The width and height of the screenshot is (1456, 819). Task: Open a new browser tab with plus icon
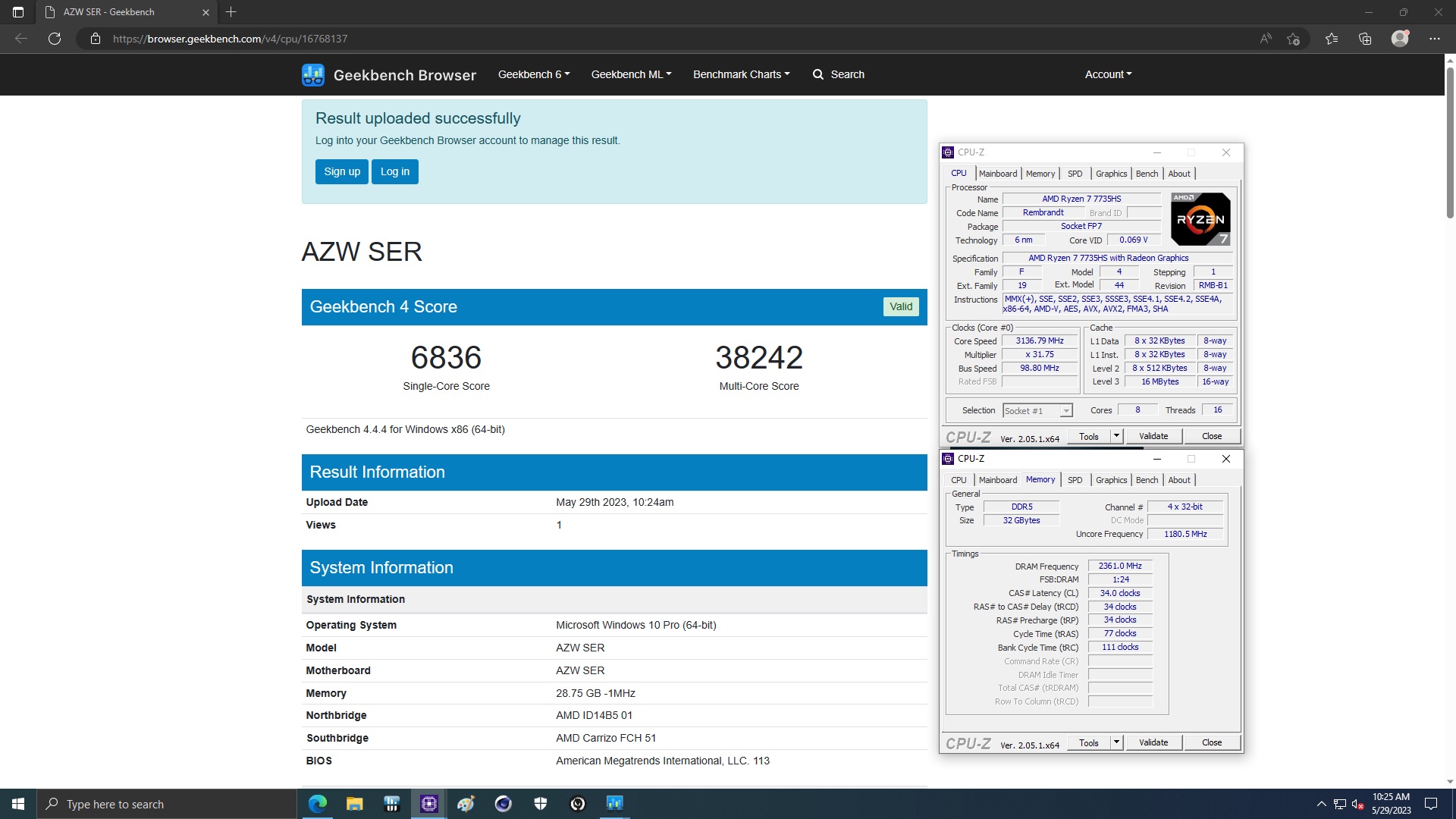(231, 12)
